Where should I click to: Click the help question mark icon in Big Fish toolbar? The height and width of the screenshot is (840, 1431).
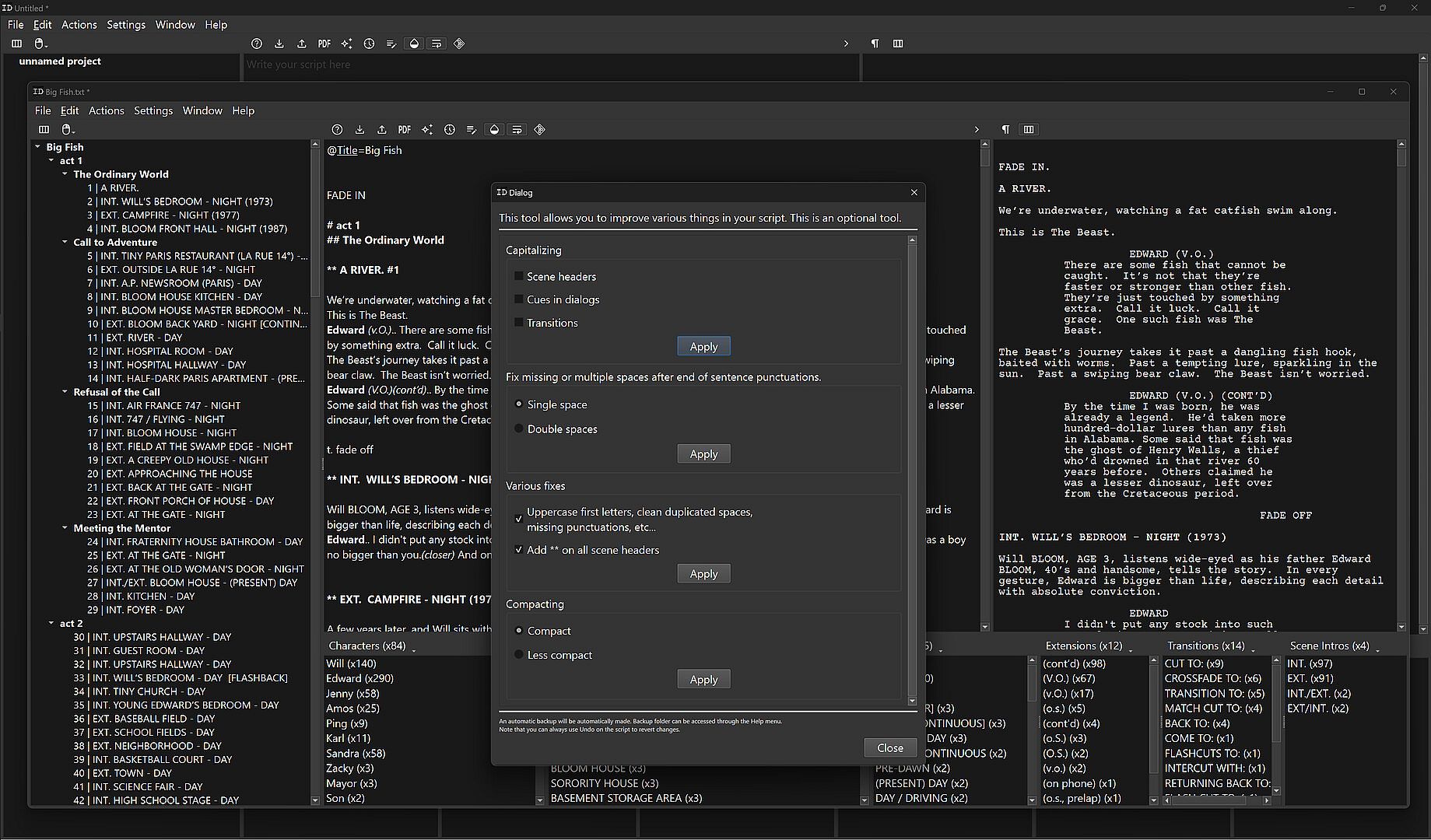tap(337, 130)
